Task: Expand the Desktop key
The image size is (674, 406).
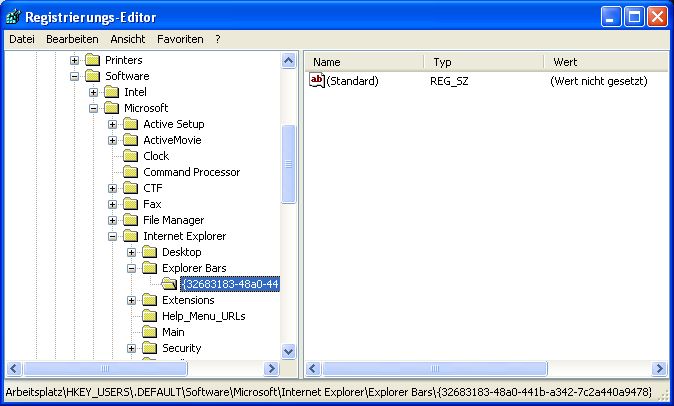Action: 131,252
